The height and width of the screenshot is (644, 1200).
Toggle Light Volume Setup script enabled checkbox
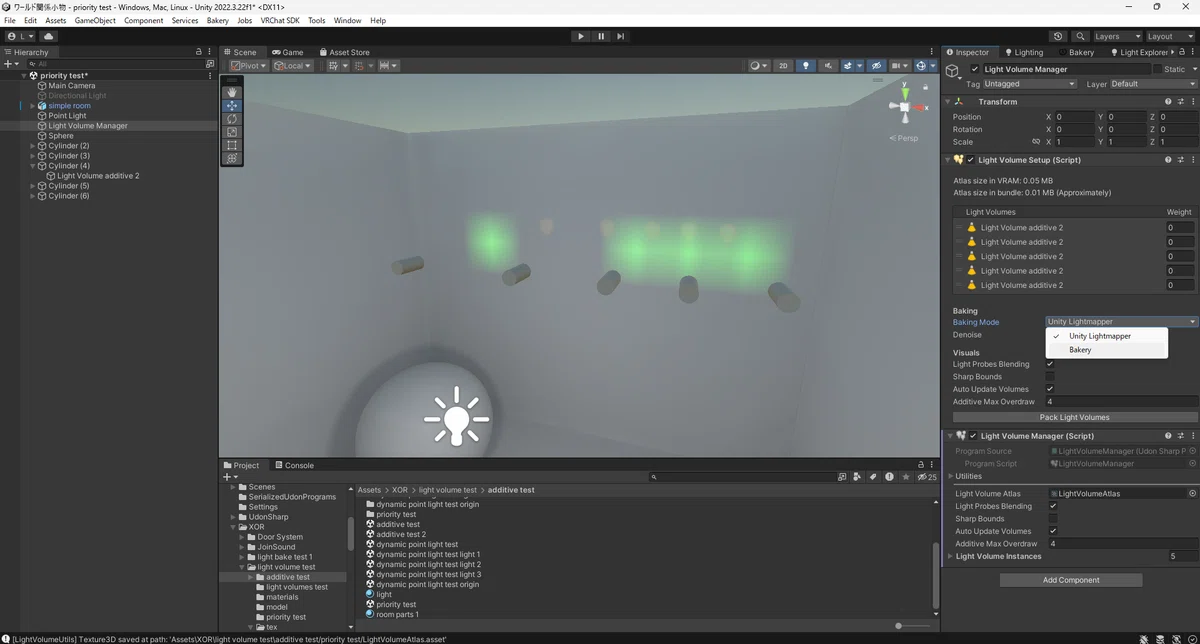(971, 160)
